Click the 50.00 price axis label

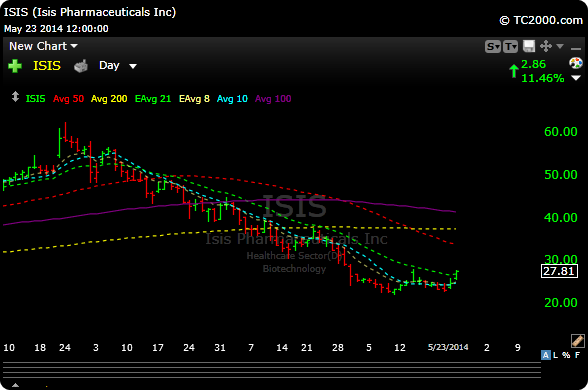(x=561, y=174)
